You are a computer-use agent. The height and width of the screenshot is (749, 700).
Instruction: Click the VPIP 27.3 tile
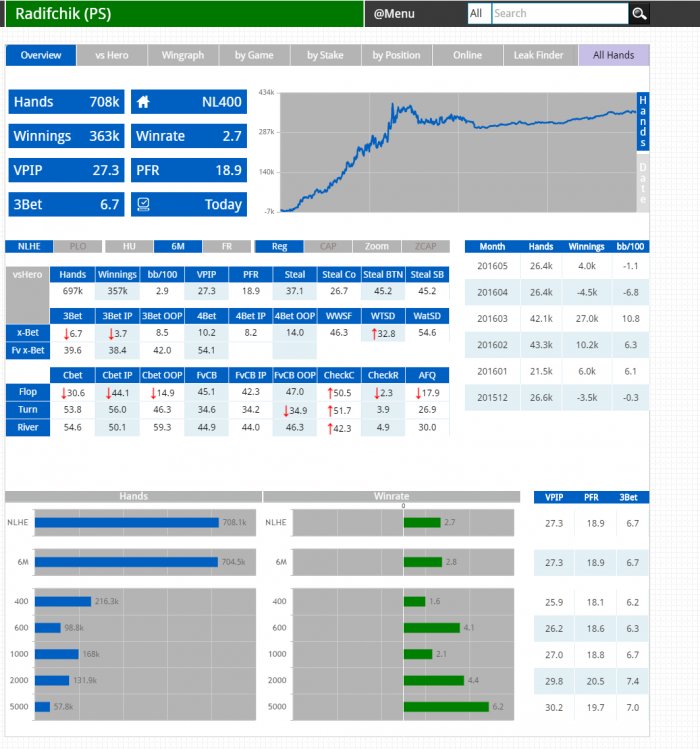(x=66, y=170)
